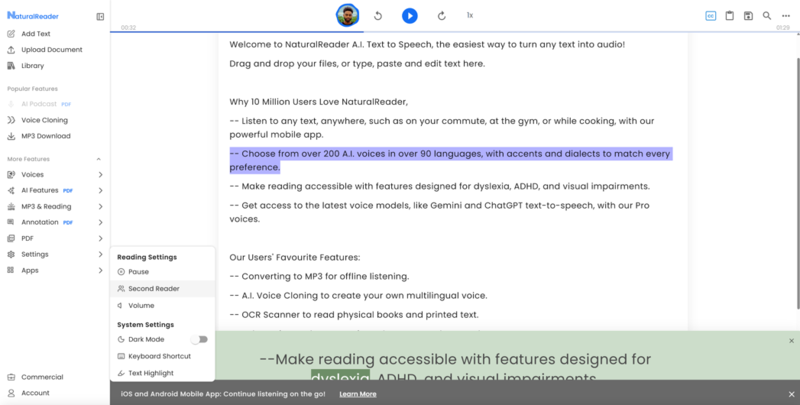This screenshot has width=800, height=405.
Task: Click the Voices sidebar icon
Action: pyautogui.click(x=11, y=174)
